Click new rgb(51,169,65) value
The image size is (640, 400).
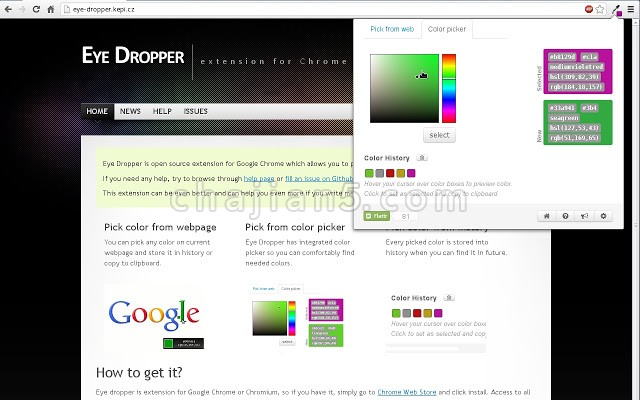coord(573,138)
